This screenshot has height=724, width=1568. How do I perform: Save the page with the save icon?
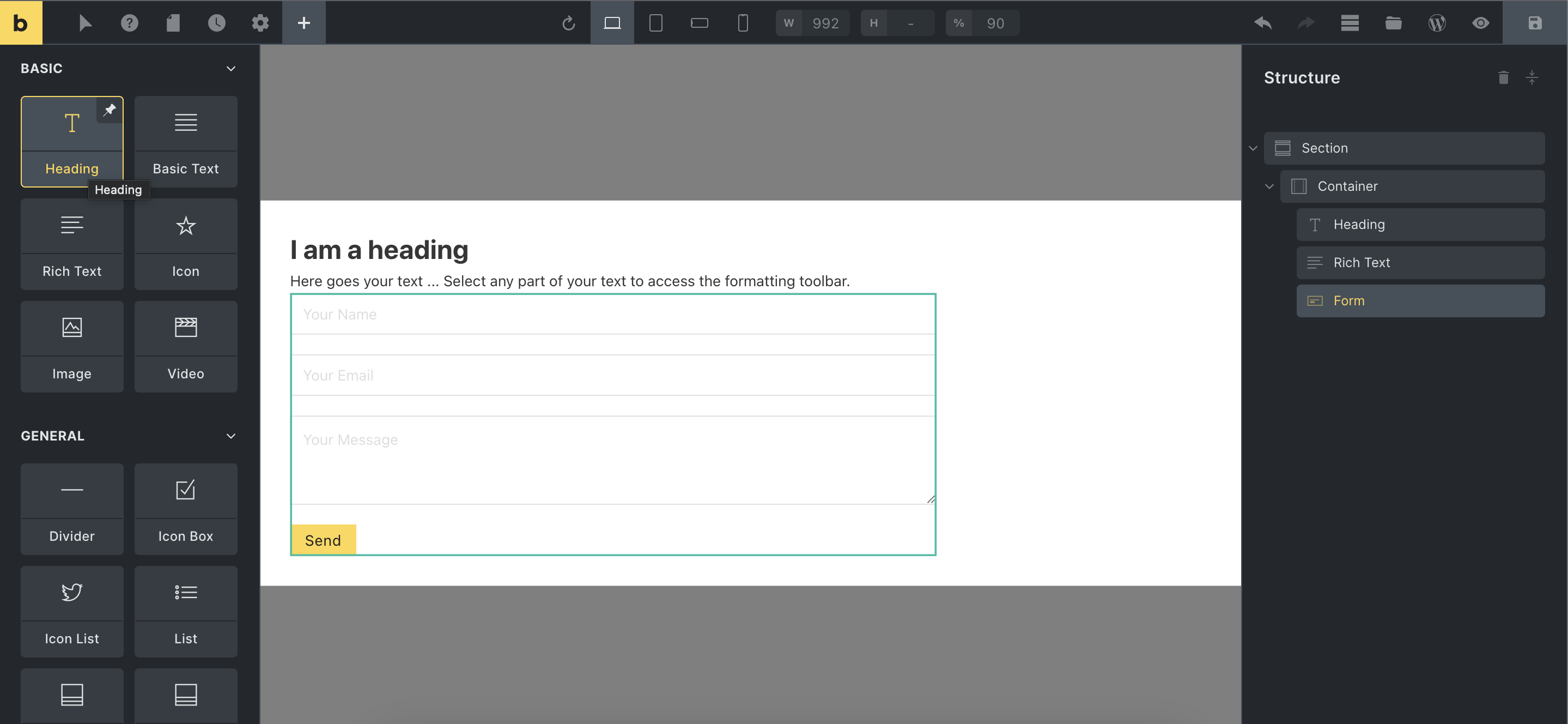(x=1535, y=22)
